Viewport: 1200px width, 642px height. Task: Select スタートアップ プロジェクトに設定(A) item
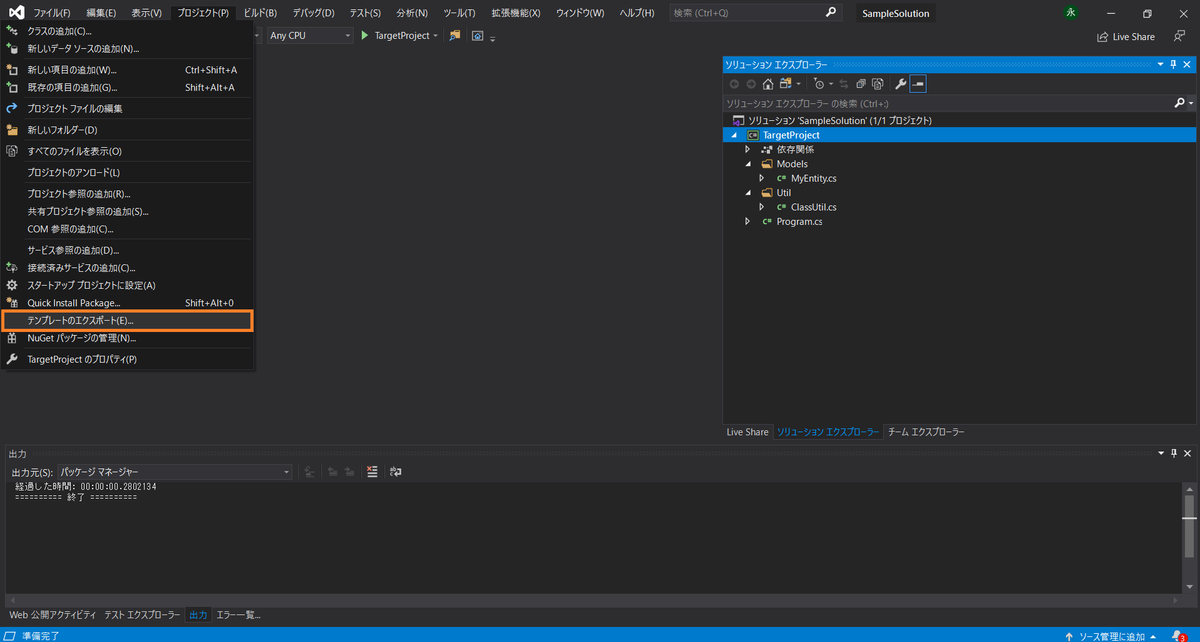tap(128, 285)
